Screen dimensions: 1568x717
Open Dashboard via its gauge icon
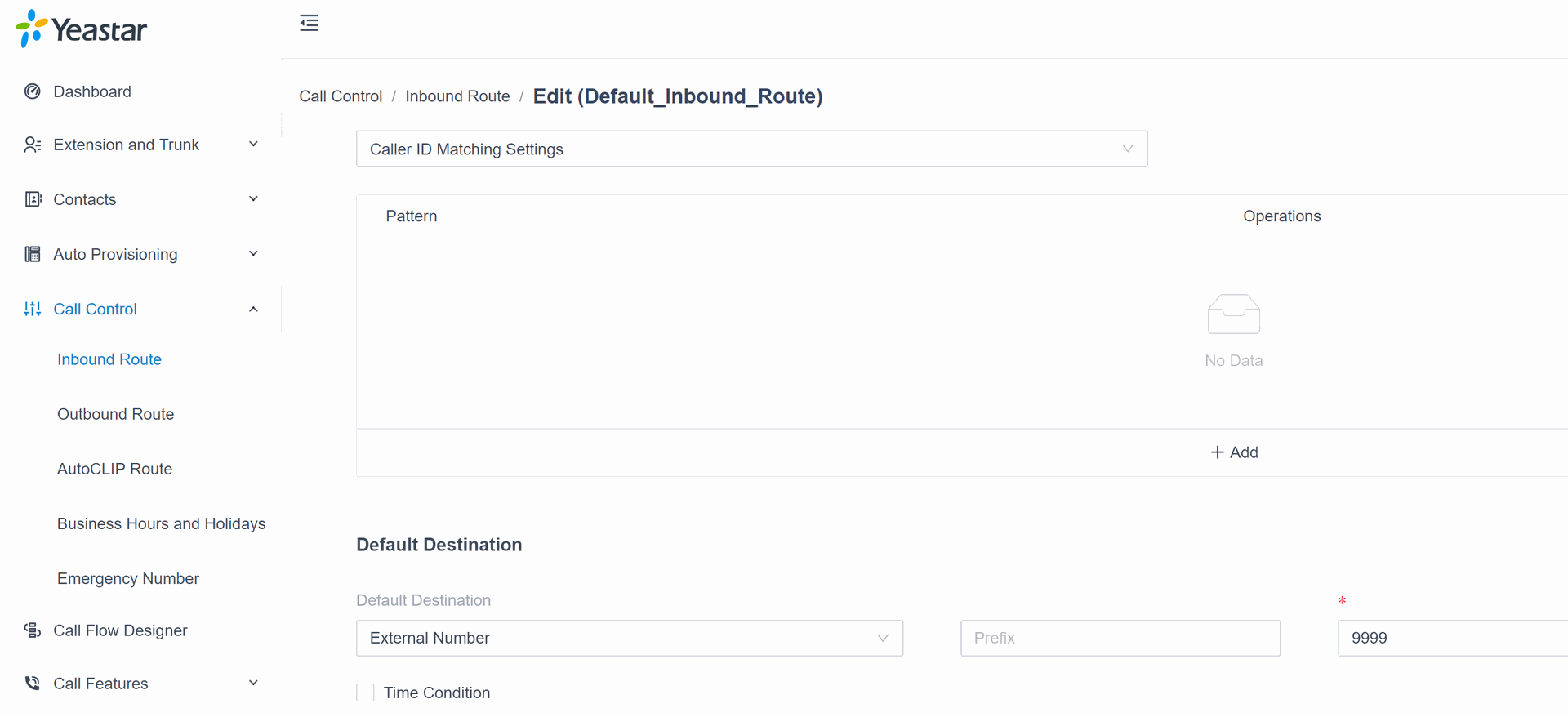pos(33,91)
